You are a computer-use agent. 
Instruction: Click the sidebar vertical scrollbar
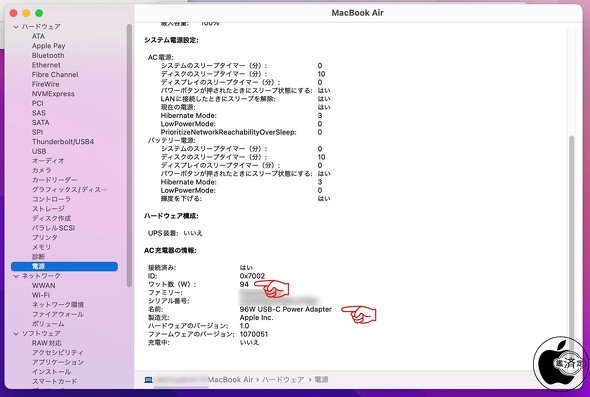[x=129, y=154]
